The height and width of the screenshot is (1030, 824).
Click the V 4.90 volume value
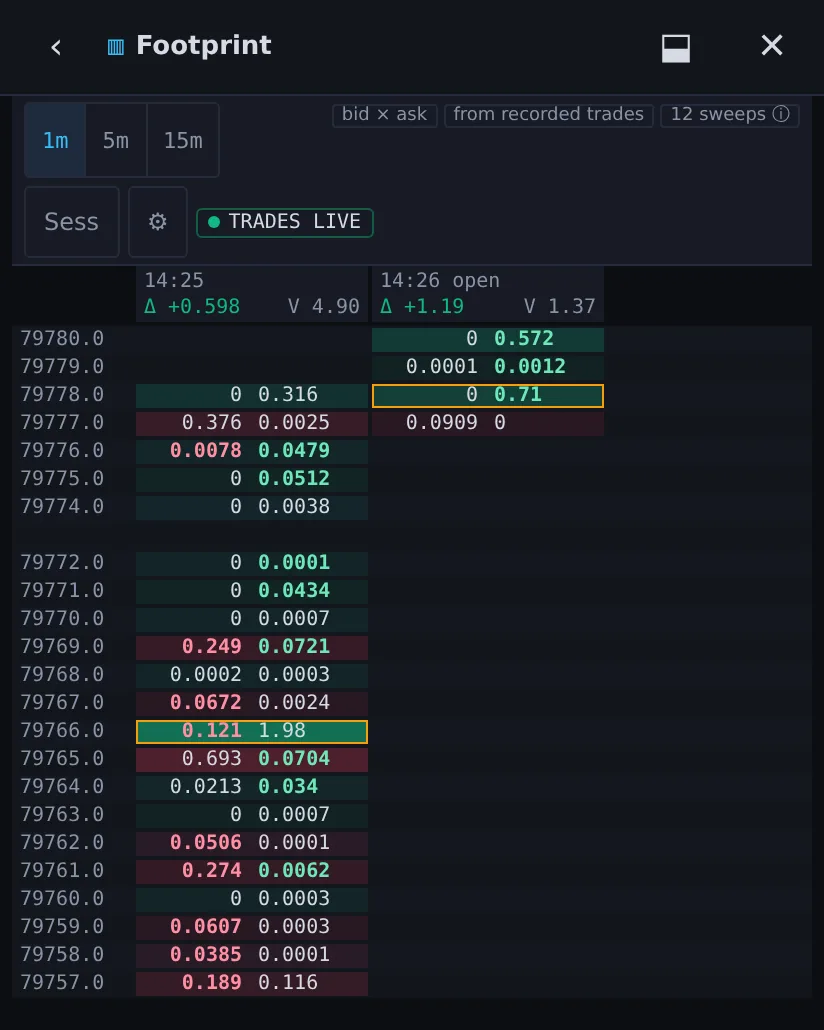tap(324, 307)
